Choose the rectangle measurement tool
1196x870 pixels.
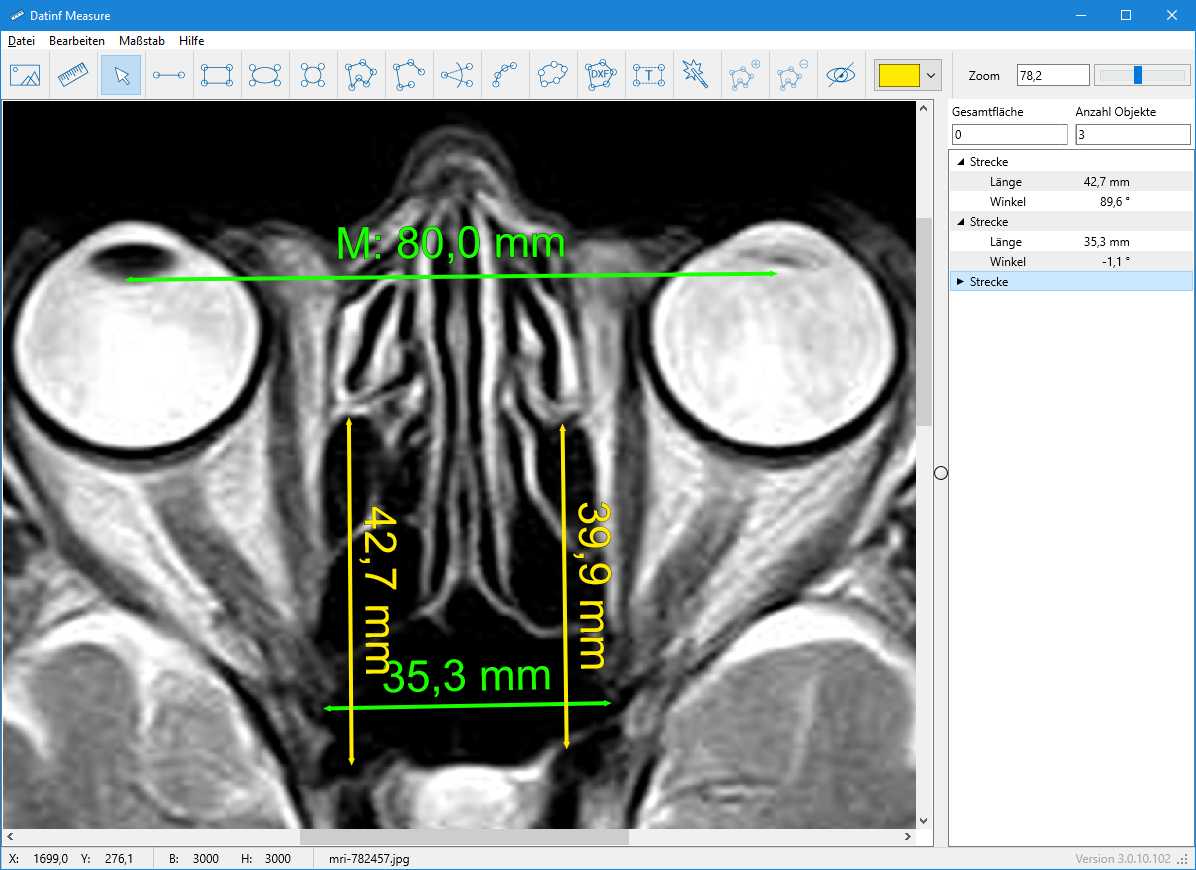pyautogui.click(x=217, y=75)
